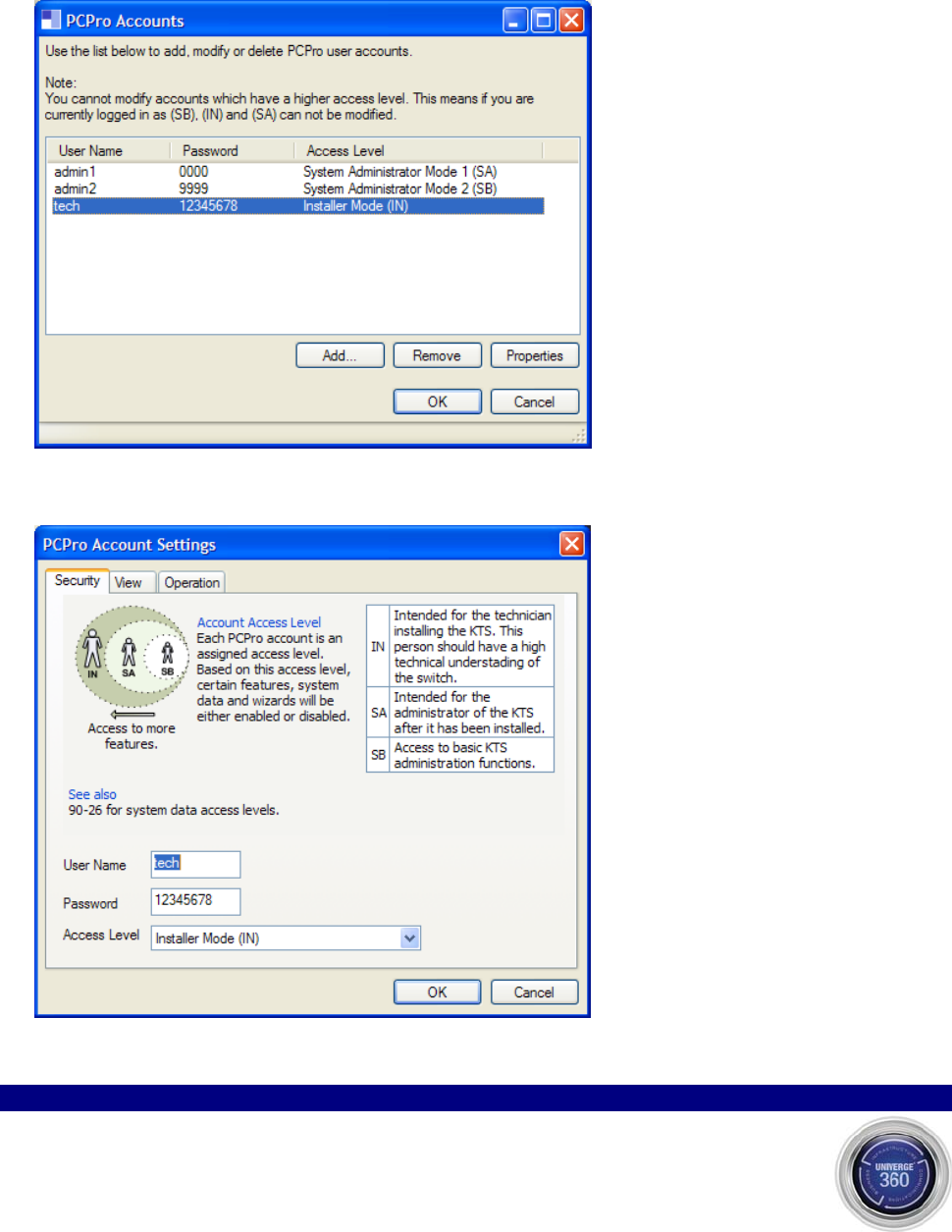Click the Account Access Level heading
This screenshot has width=952, height=1232.
pyautogui.click(x=259, y=622)
